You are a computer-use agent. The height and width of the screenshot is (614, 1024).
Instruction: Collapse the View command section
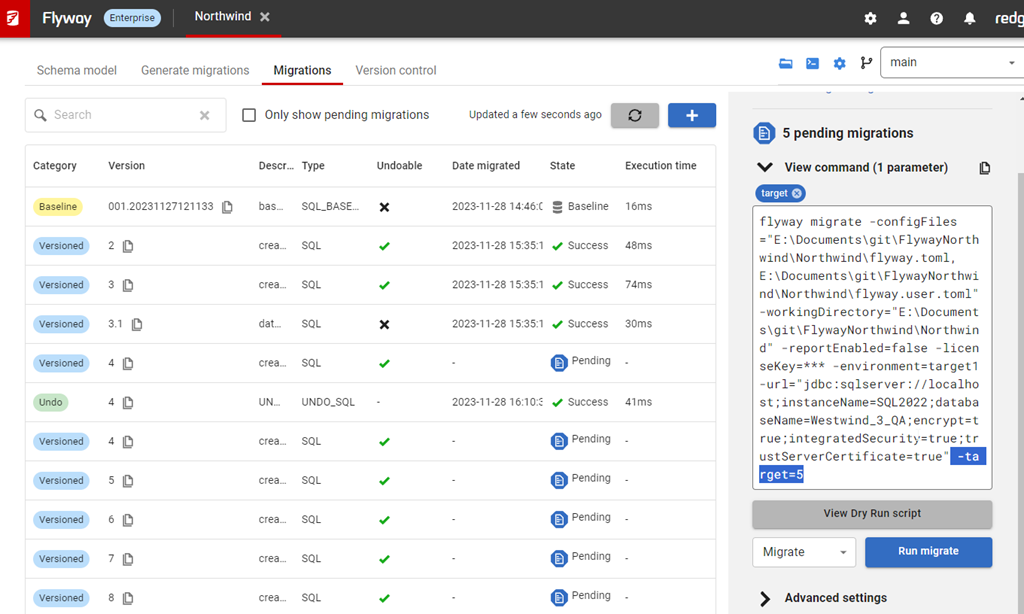[x=765, y=168]
